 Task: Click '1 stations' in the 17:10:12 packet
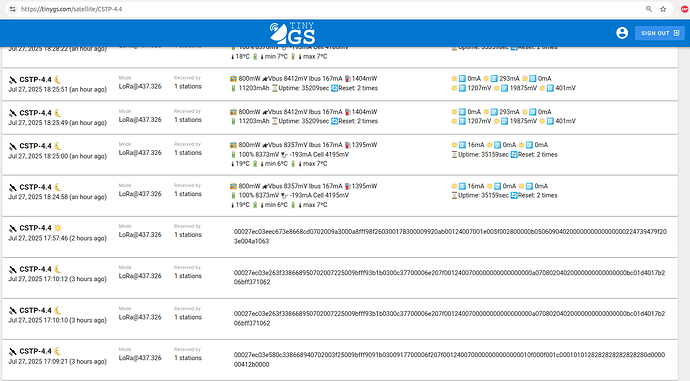click(x=188, y=276)
